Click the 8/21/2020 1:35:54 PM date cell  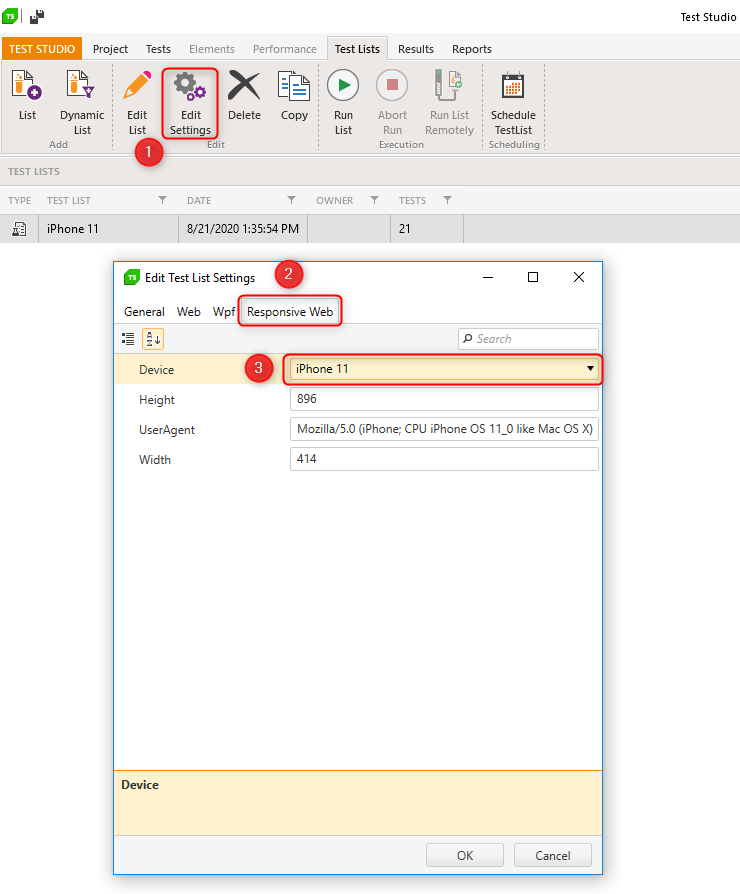(243, 229)
